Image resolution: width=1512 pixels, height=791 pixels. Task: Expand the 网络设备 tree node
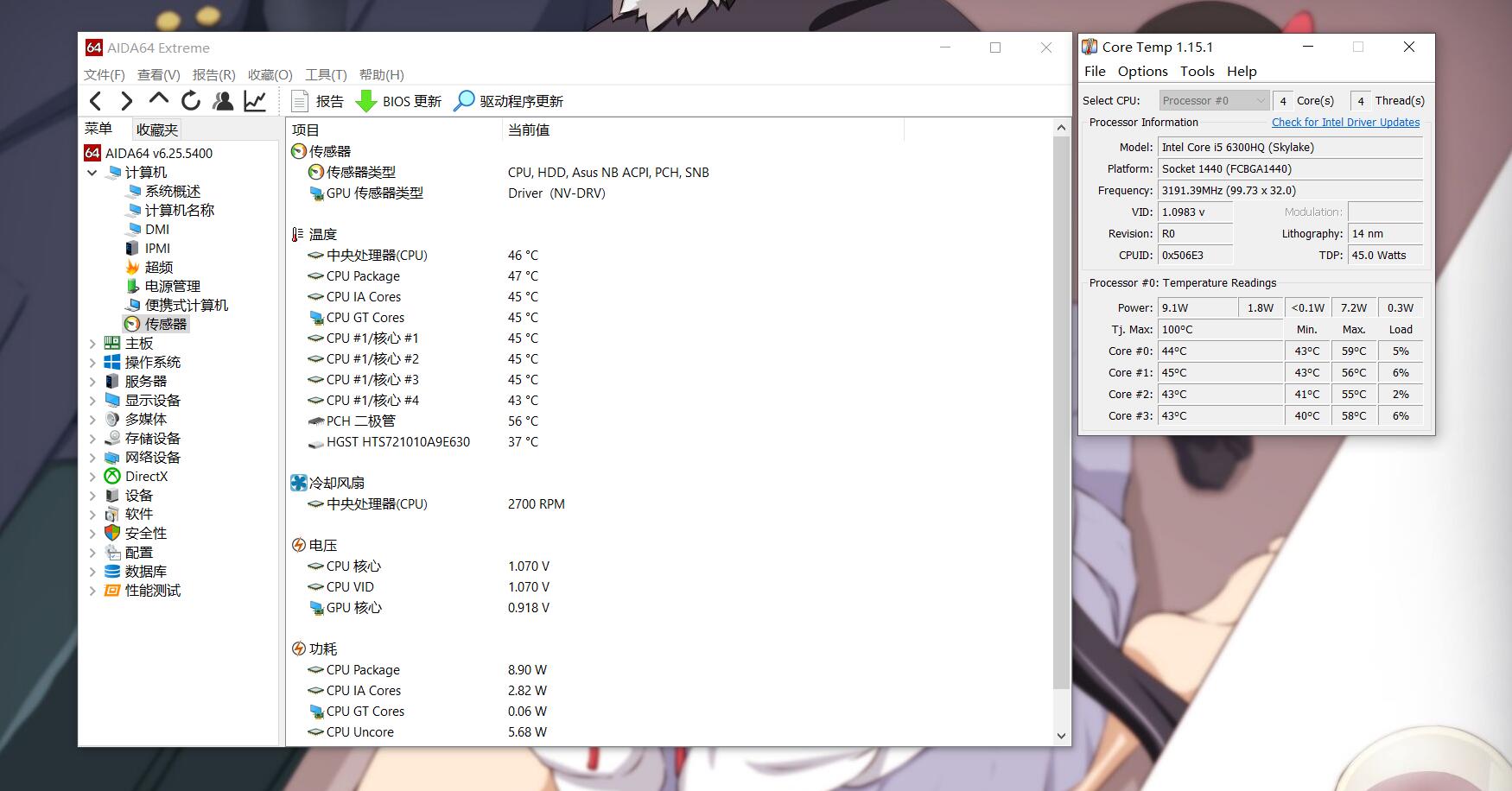tap(92, 458)
